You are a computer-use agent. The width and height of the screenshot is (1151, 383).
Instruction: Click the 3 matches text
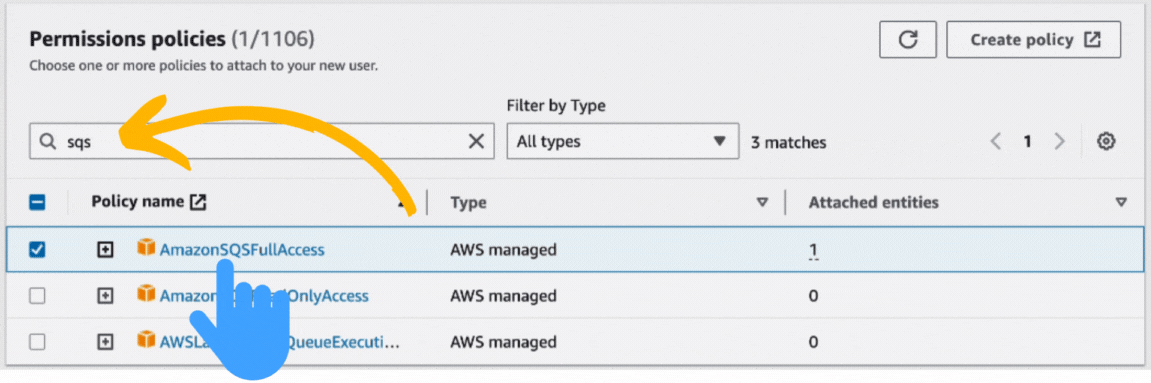coord(788,142)
